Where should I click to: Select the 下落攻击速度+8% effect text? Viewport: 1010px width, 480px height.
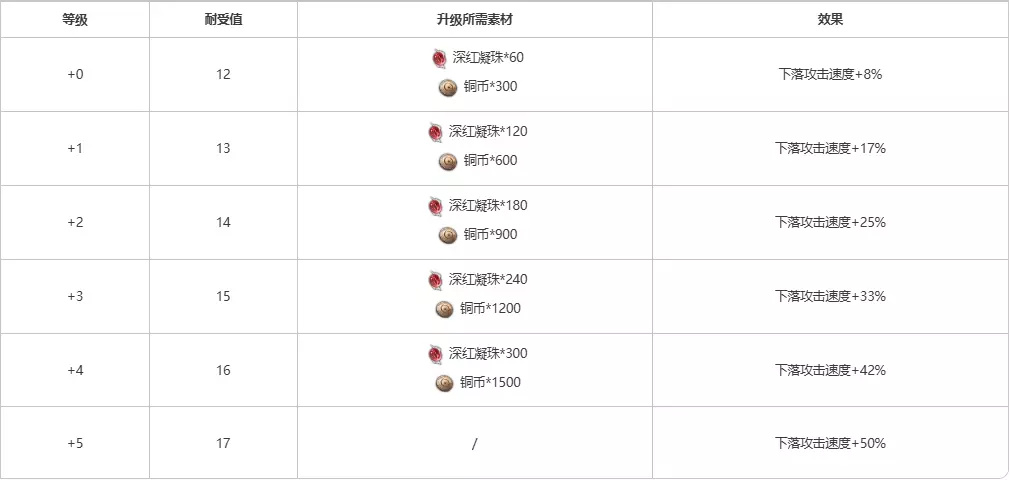(830, 74)
